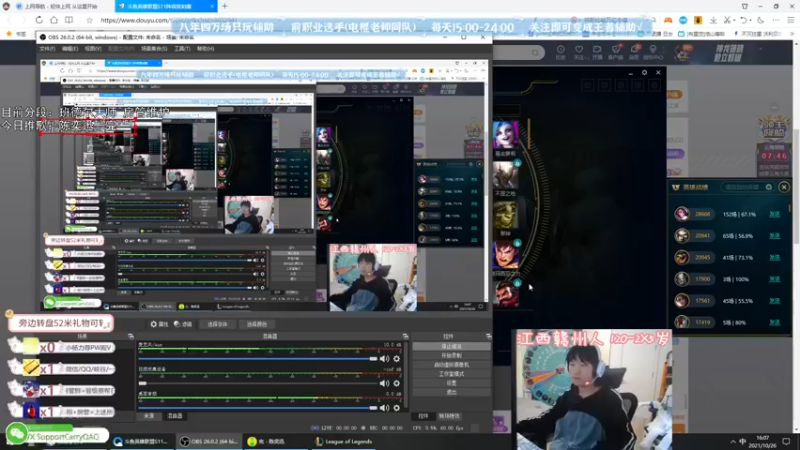Send the 65 games 56.9% hero stat
This screenshot has height=450, width=800.
coord(774,236)
